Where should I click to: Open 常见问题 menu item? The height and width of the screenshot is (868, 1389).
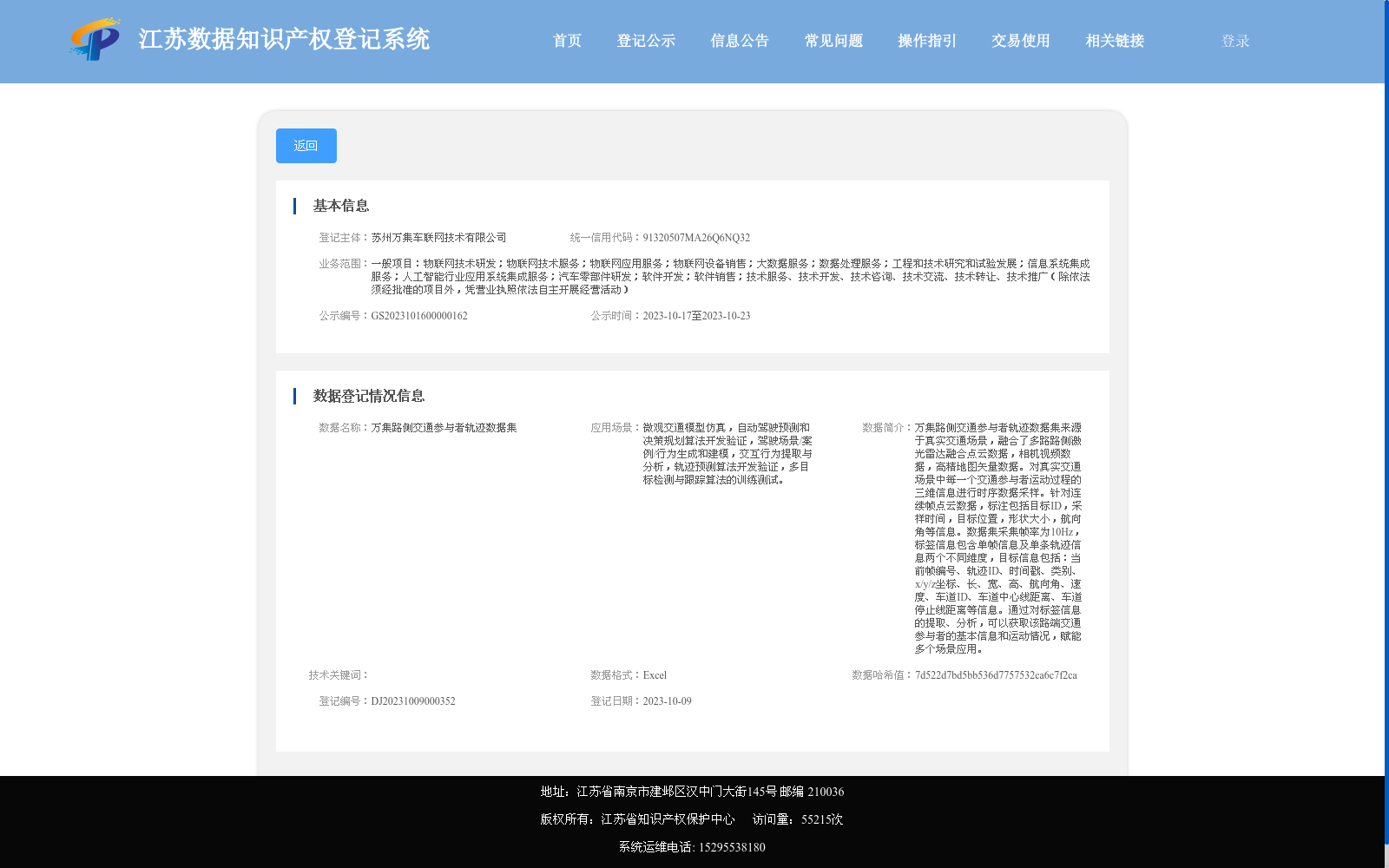click(x=833, y=41)
